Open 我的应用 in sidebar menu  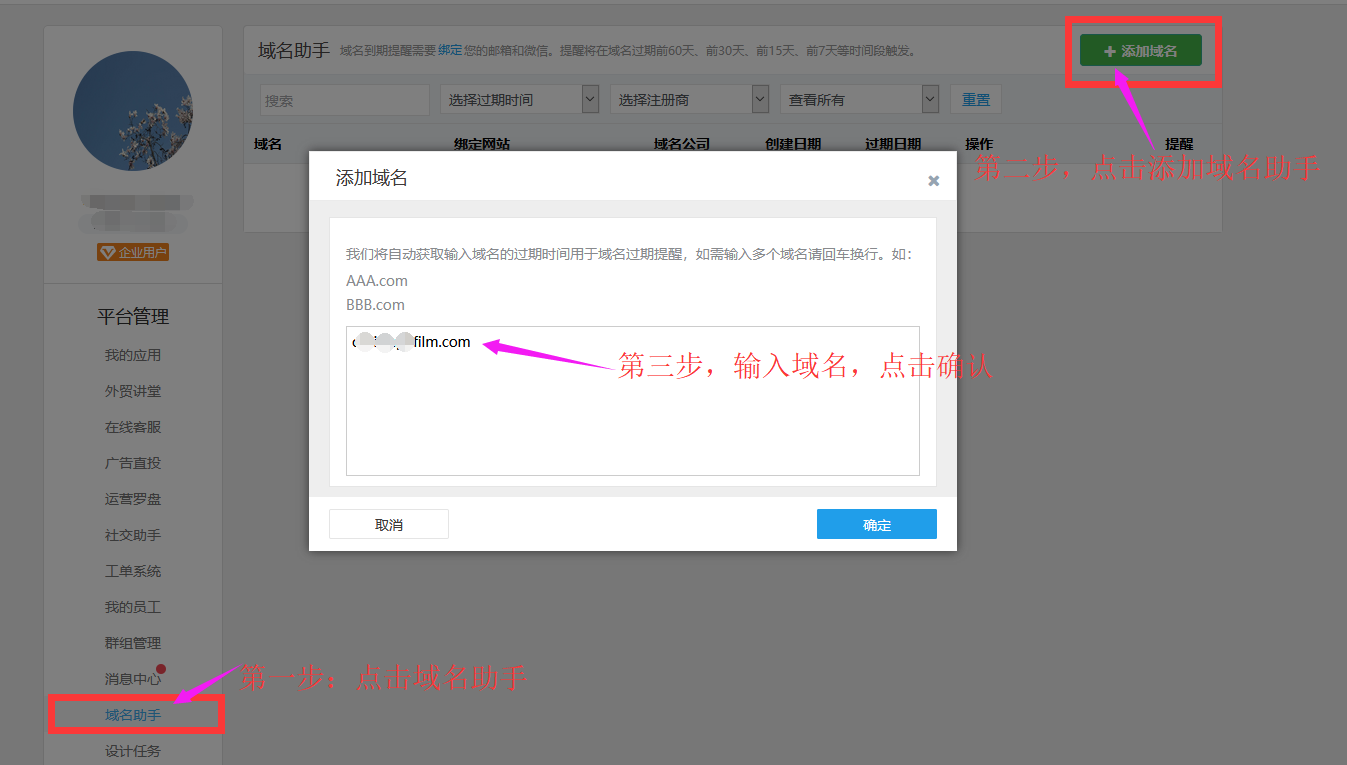point(133,355)
